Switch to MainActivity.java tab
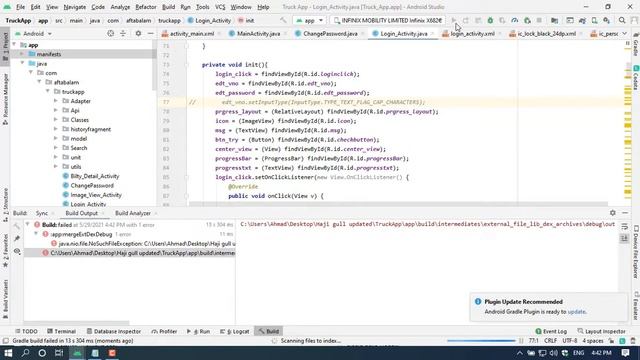 (258, 33)
